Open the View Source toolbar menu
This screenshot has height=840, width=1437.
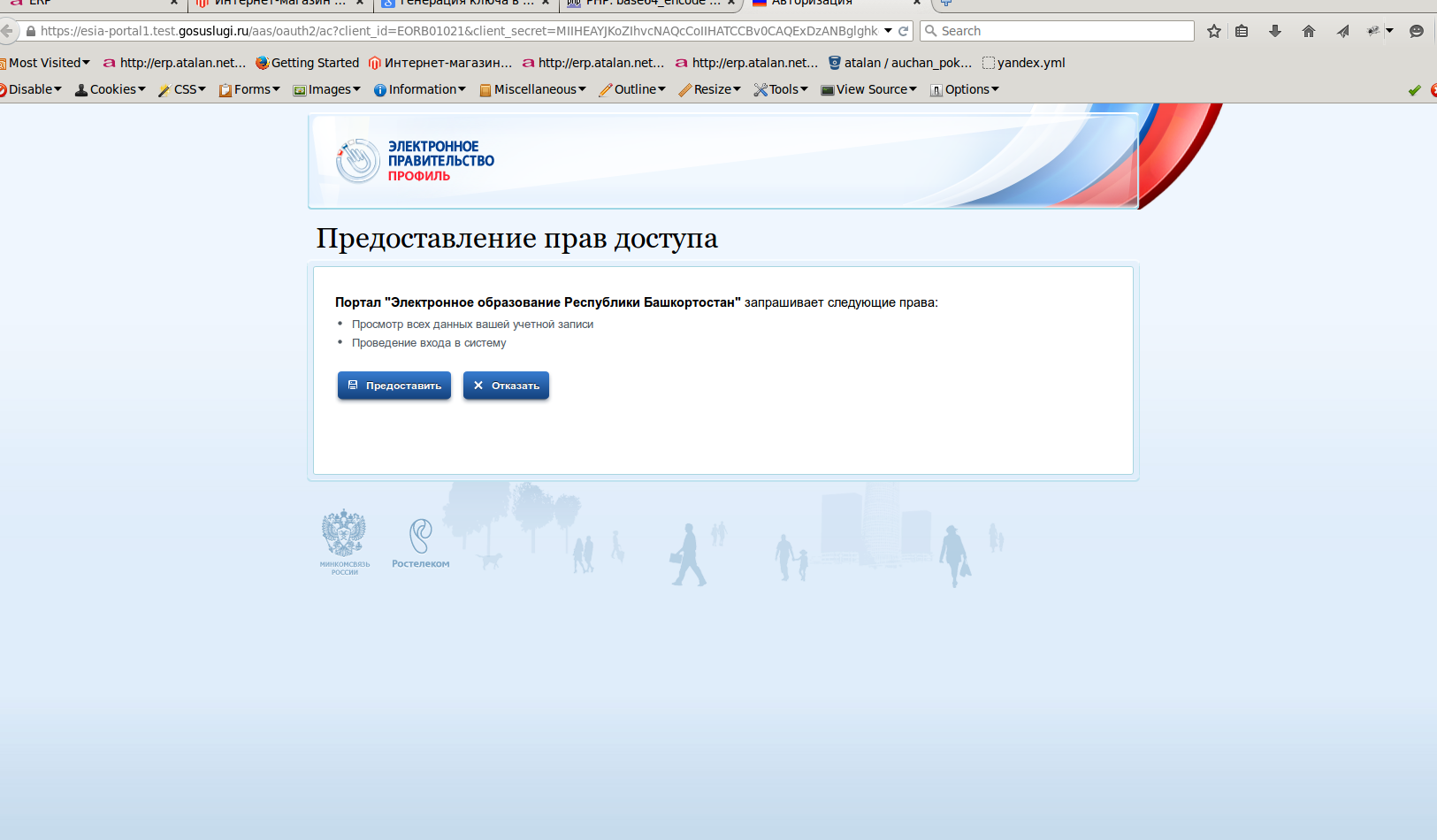(869, 89)
